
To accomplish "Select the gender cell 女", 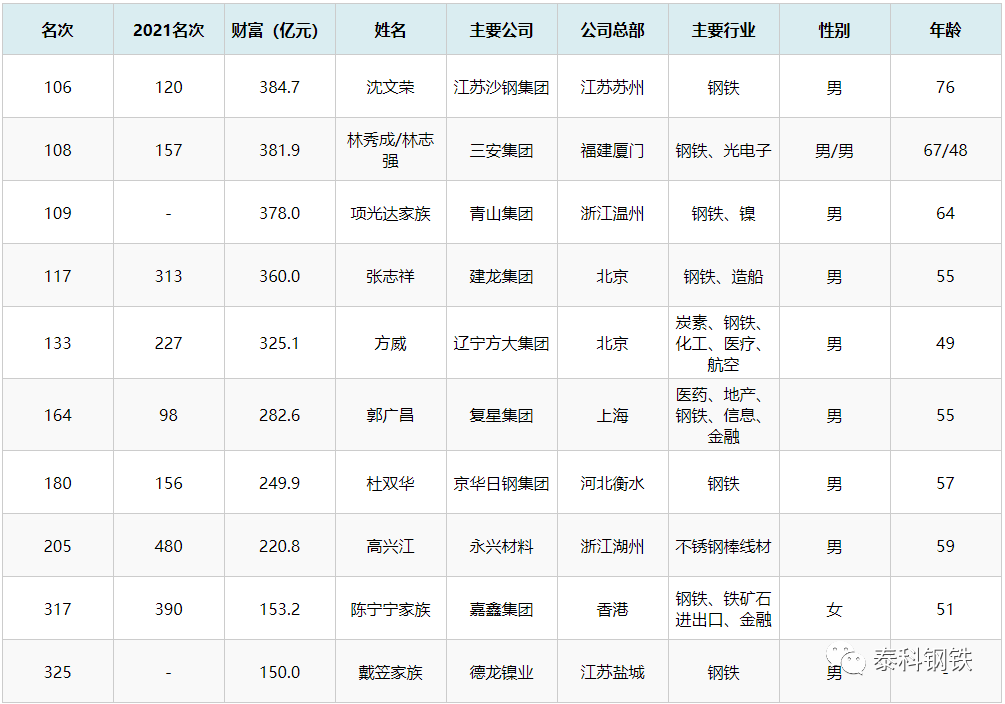I will (834, 609).
